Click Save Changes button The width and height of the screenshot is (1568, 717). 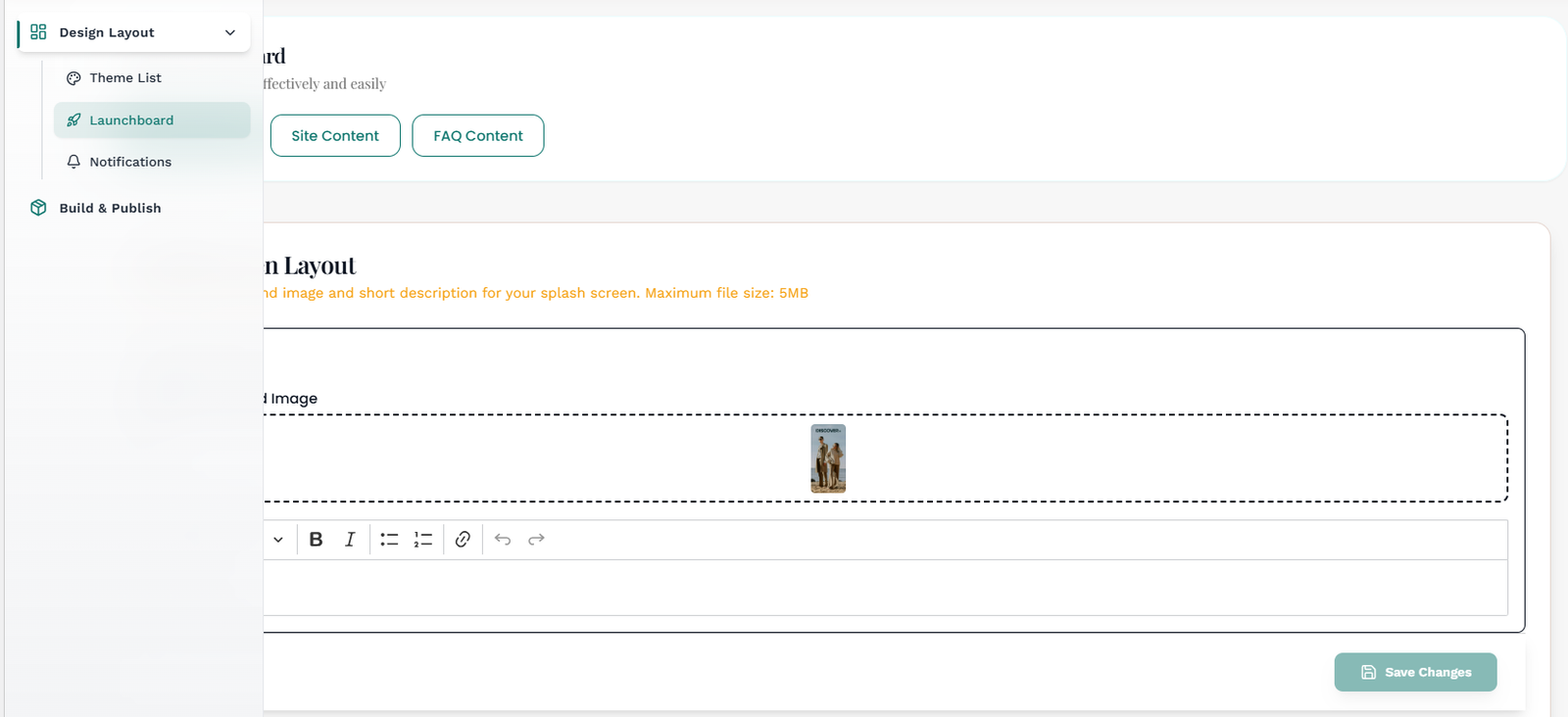pyautogui.click(x=1415, y=672)
